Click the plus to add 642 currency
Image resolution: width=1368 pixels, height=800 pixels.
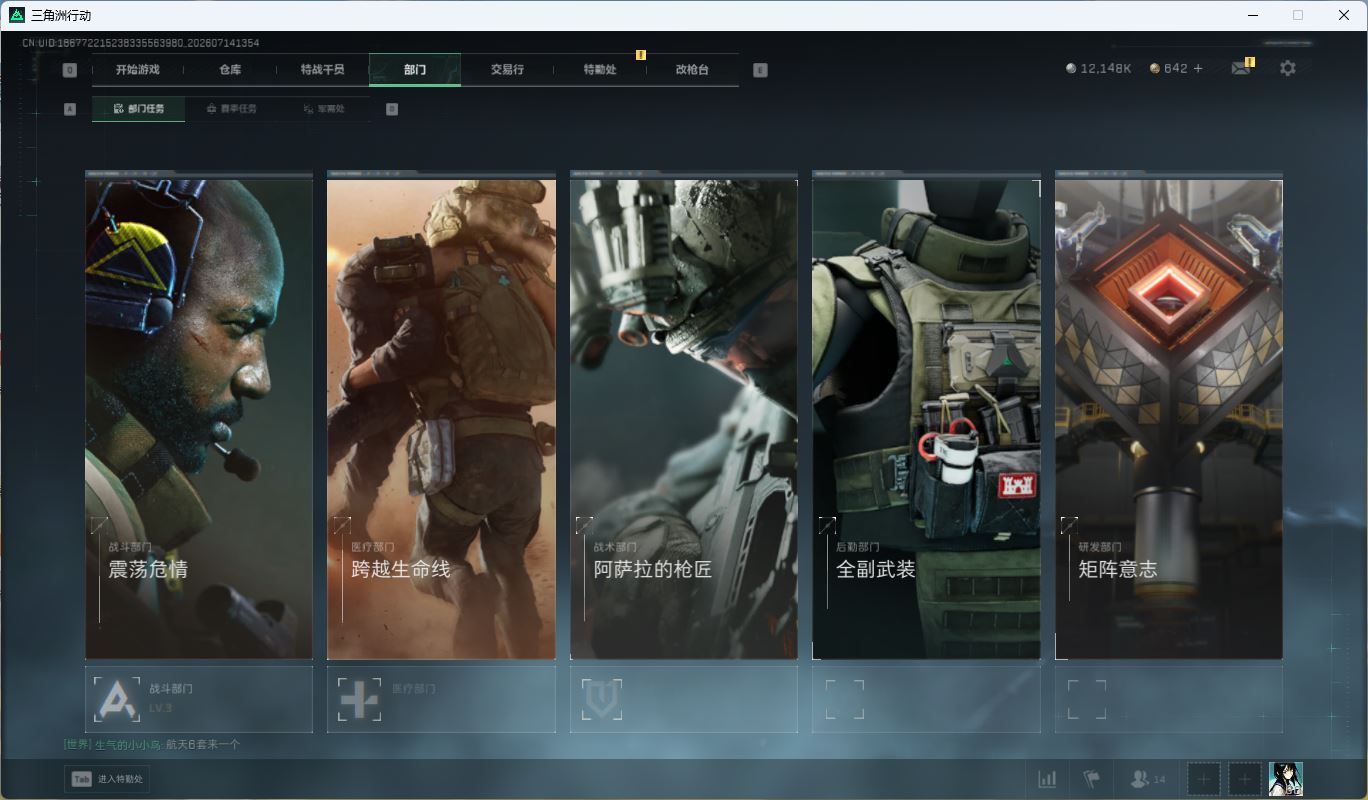coord(1198,68)
